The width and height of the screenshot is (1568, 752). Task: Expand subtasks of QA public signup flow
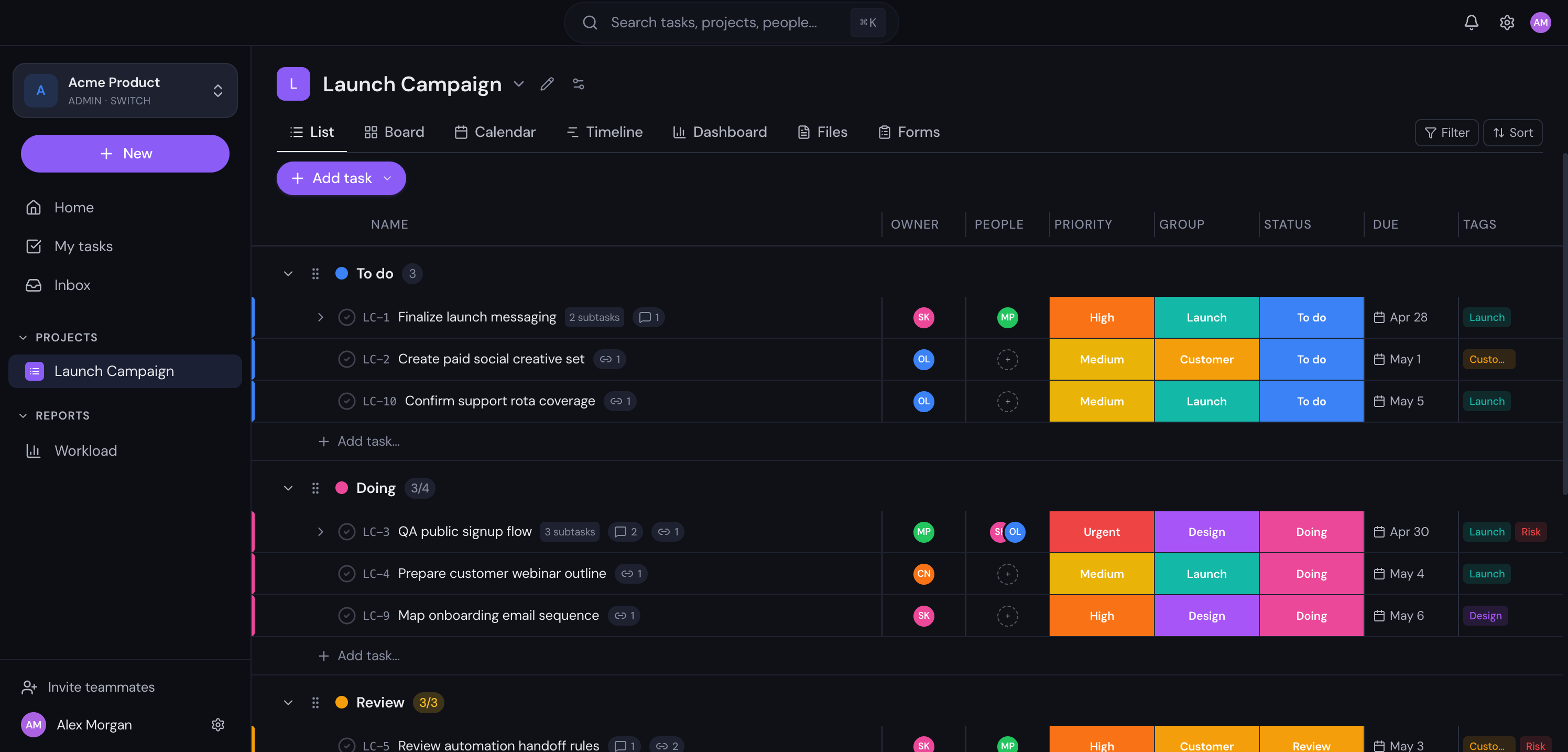pyautogui.click(x=320, y=532)
